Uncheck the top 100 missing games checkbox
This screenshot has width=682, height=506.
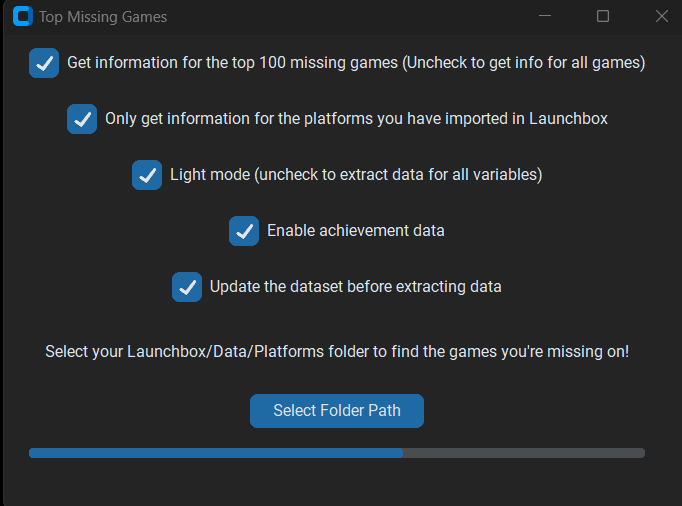[x=44, y=63]
